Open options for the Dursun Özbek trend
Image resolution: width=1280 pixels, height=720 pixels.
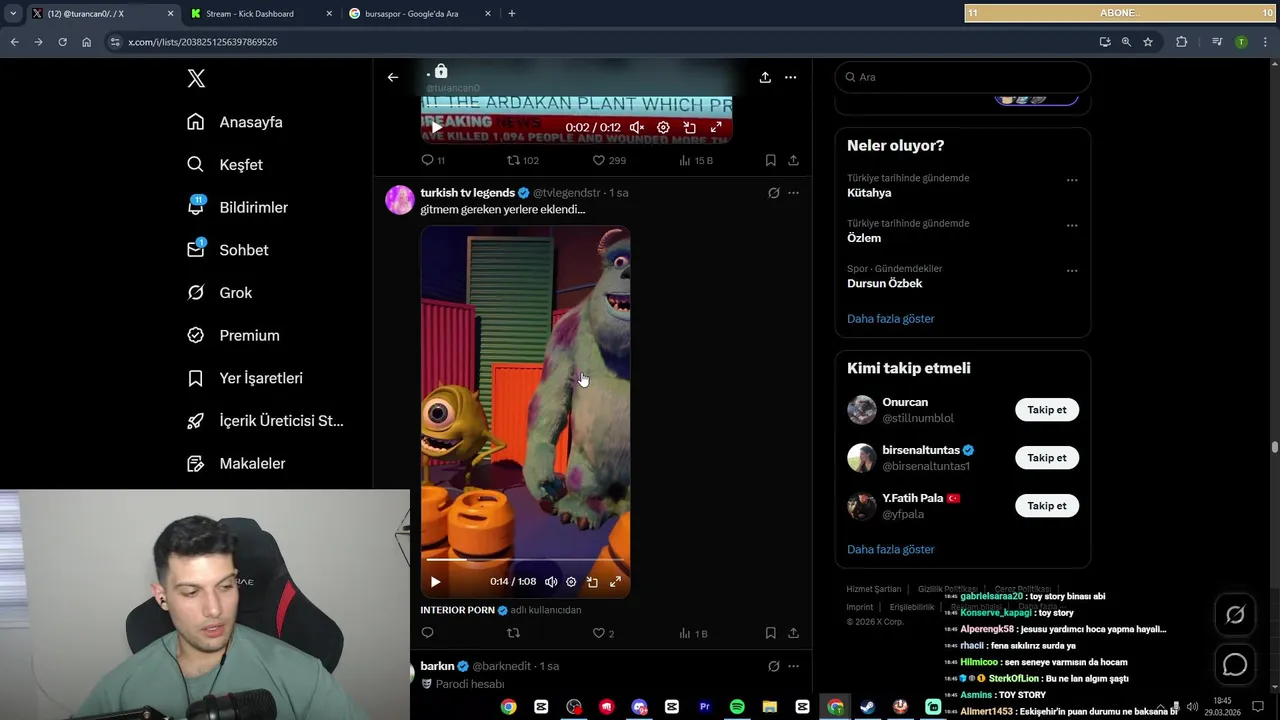pyautogui.click(x=1072, y=271)
